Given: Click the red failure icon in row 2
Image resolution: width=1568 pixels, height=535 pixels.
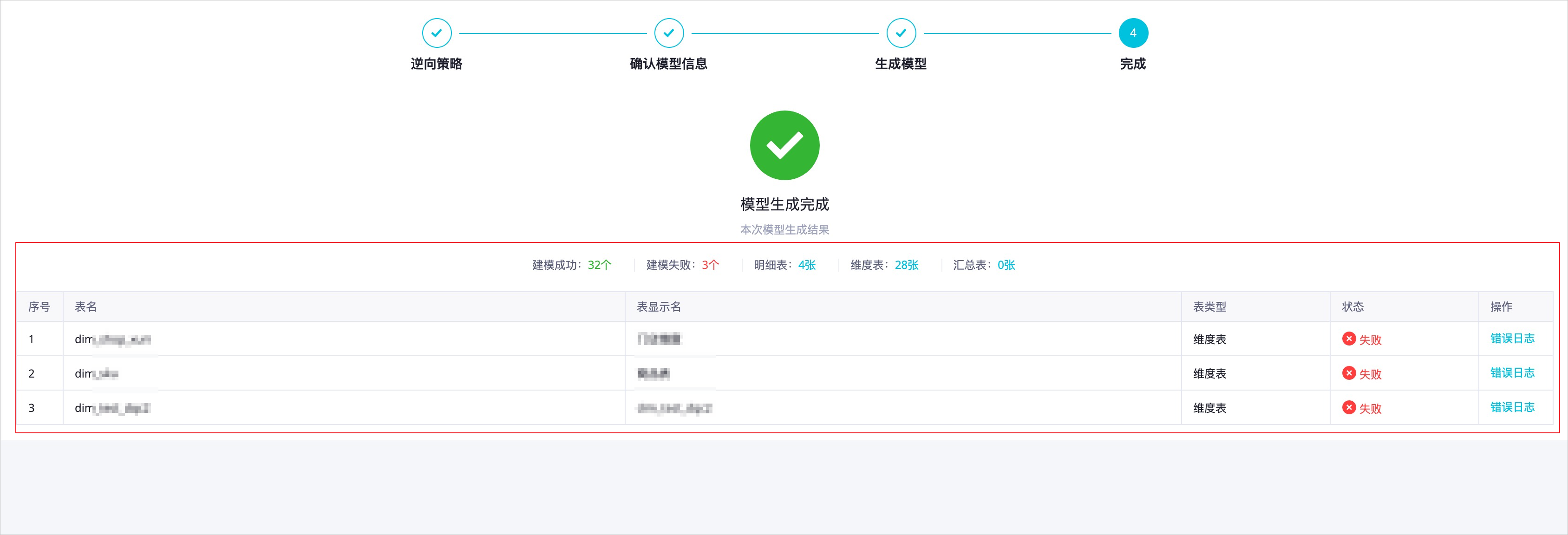Looking at the screenshot, I should [x=1349, y=373].
